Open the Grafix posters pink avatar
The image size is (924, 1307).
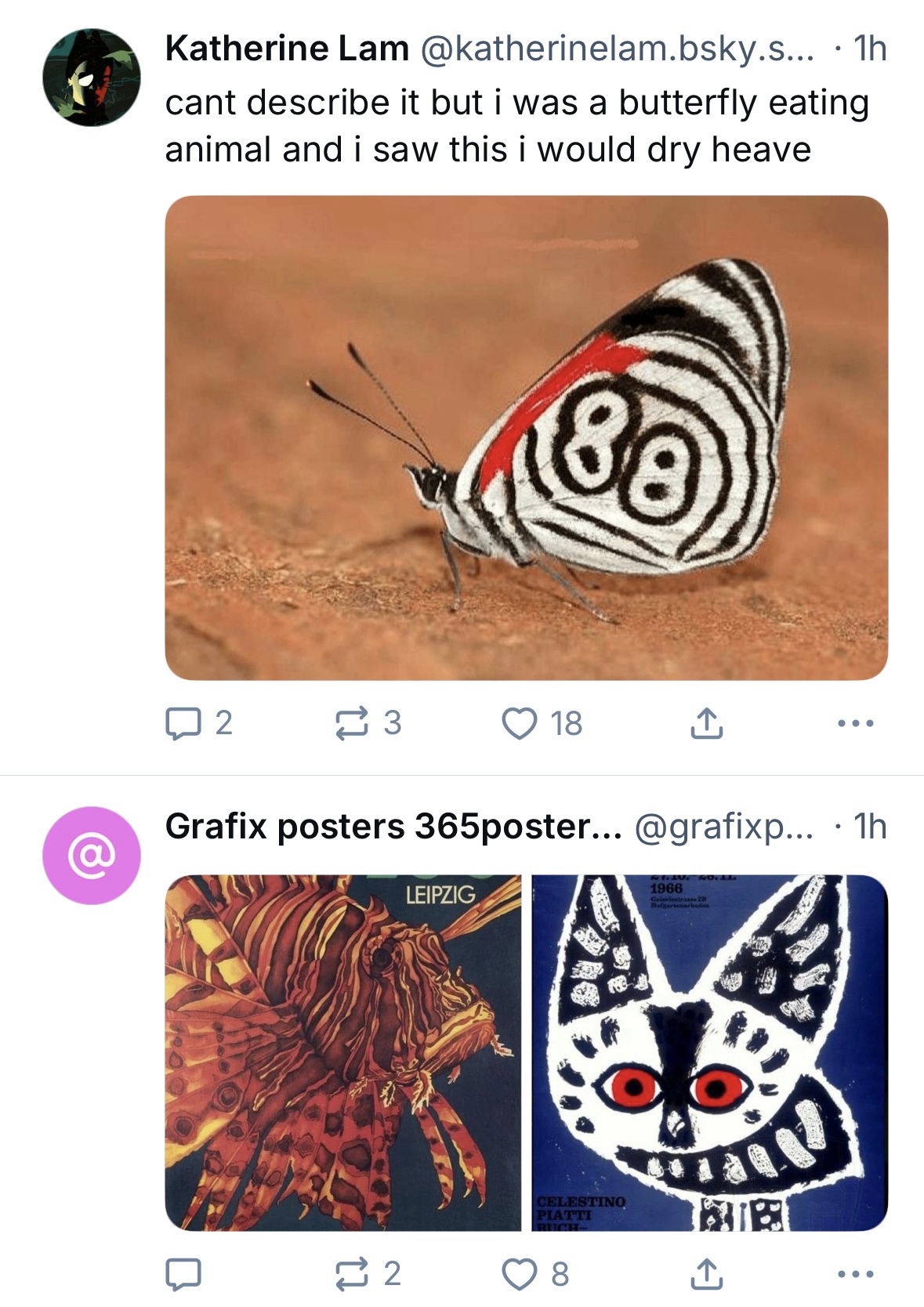[91, 855]
